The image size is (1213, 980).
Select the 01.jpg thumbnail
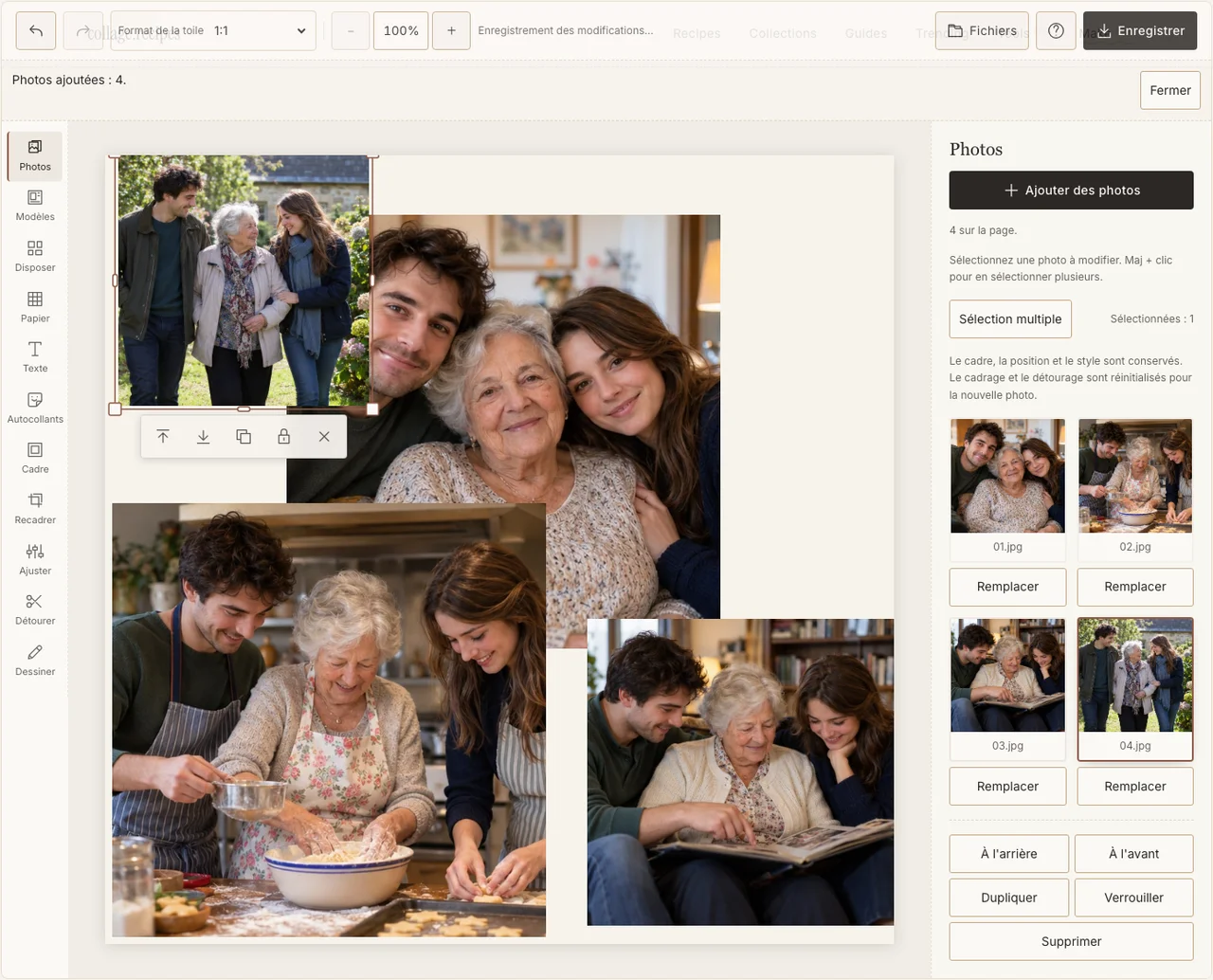1007,489
